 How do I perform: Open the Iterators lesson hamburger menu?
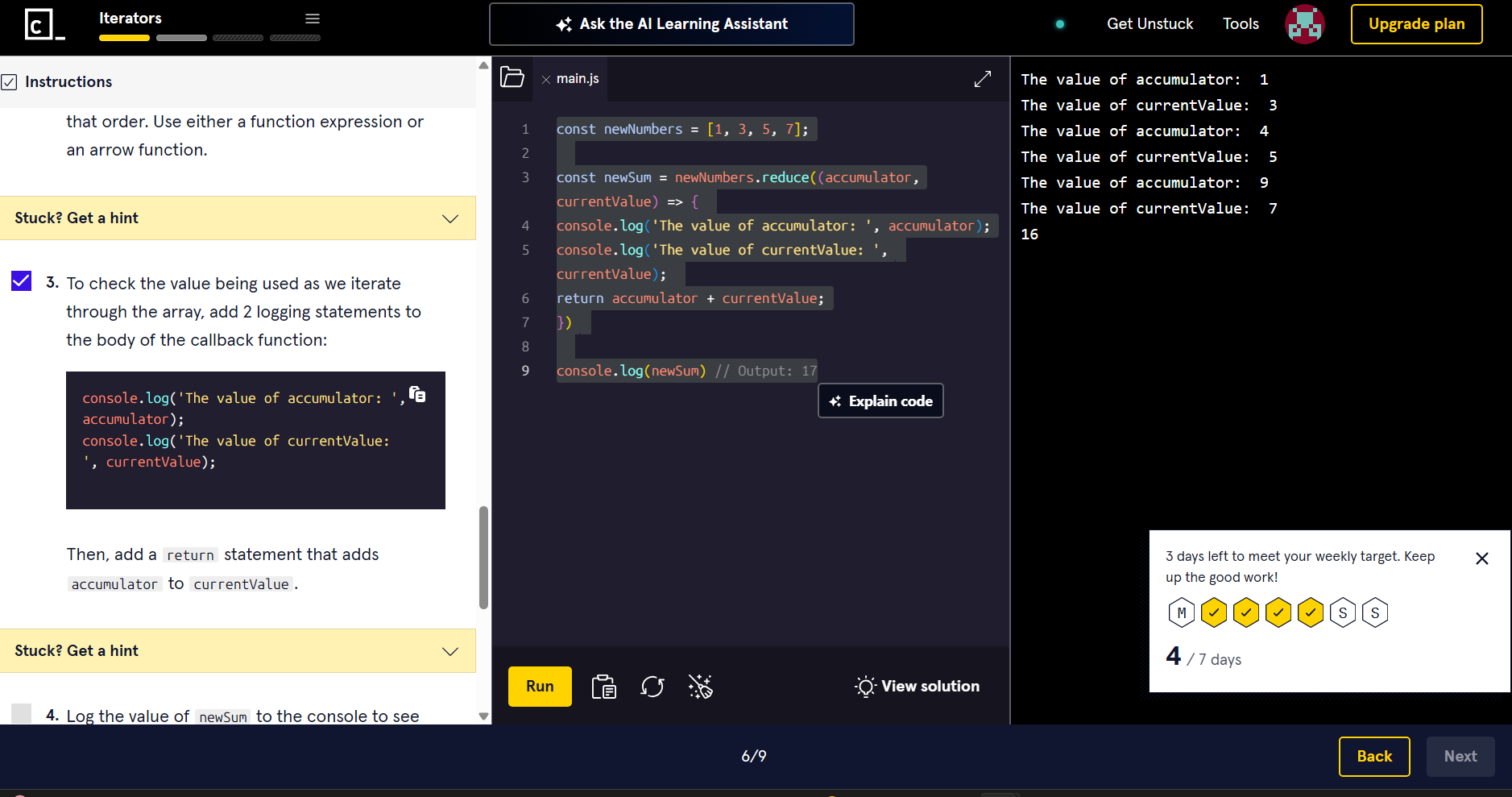click(313, 19)
